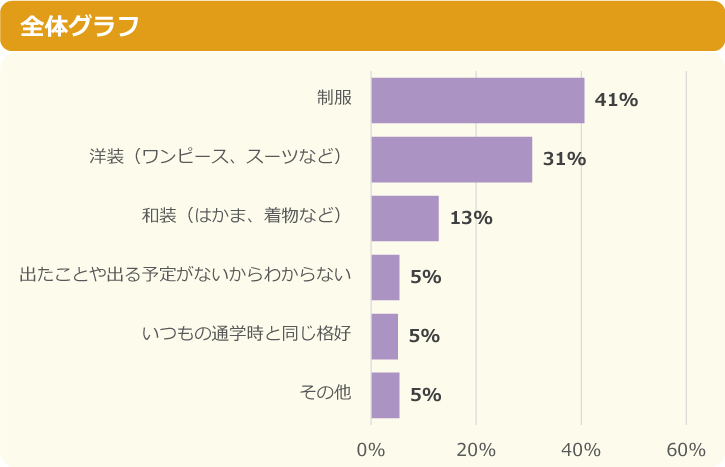Viewport: 725px width, 467px height.
Task: Select the 40% axis tick label
Action: click(581, 450)
